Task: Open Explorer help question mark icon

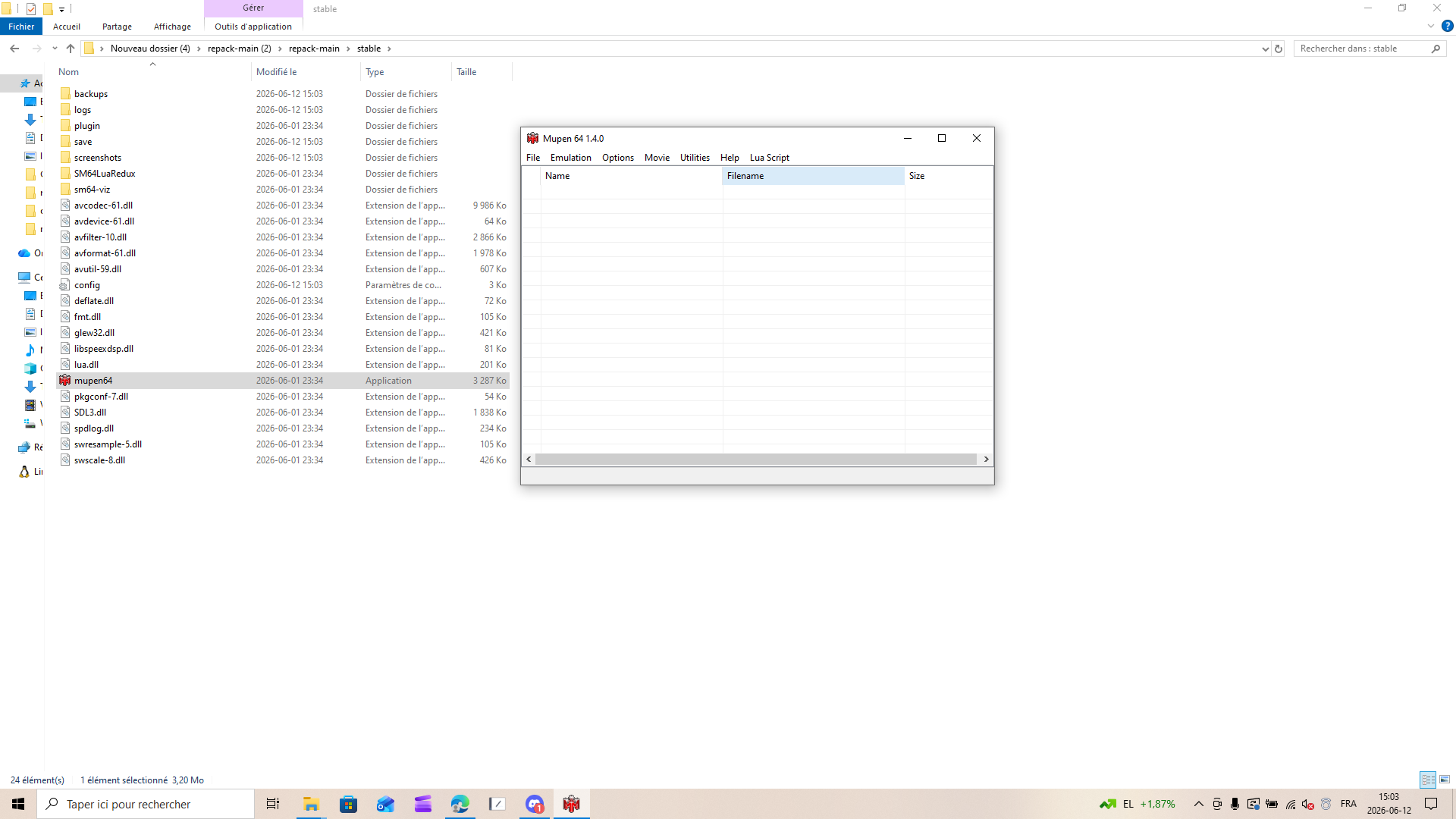Action: pyautogui.click(x=1447, y=26)
